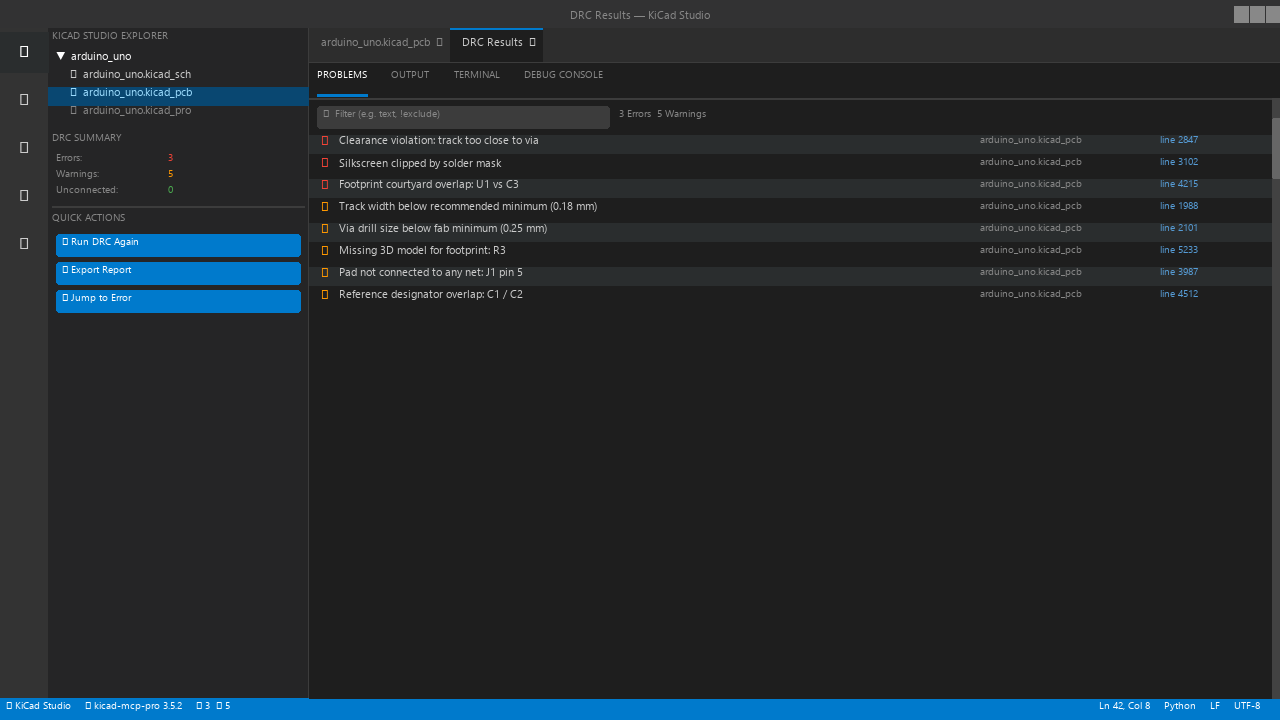Viewport: 1280px width, 720px height.
Task: Close the DRC Results tab
Action: (x=532, y=42)
